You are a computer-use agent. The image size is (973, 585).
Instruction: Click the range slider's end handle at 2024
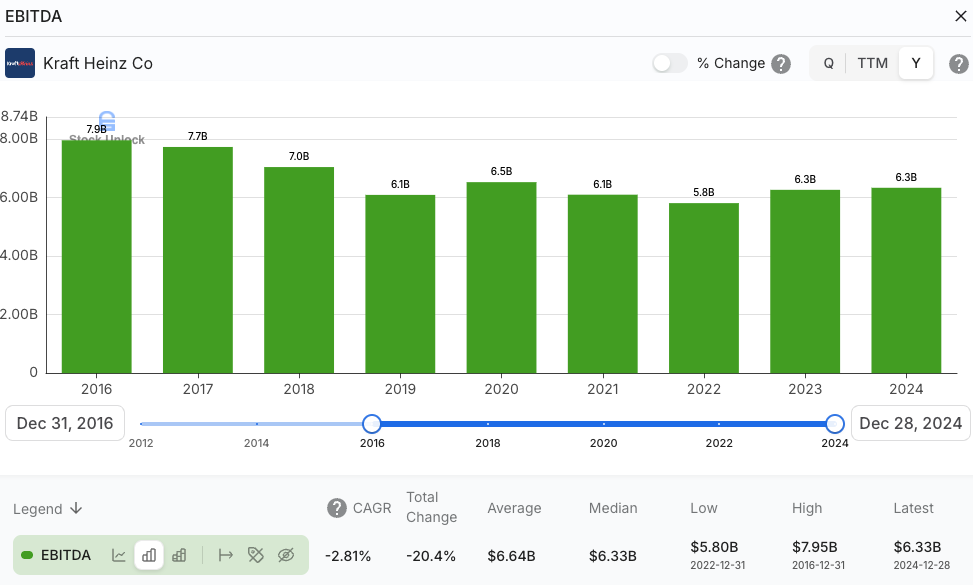(835, 424)
